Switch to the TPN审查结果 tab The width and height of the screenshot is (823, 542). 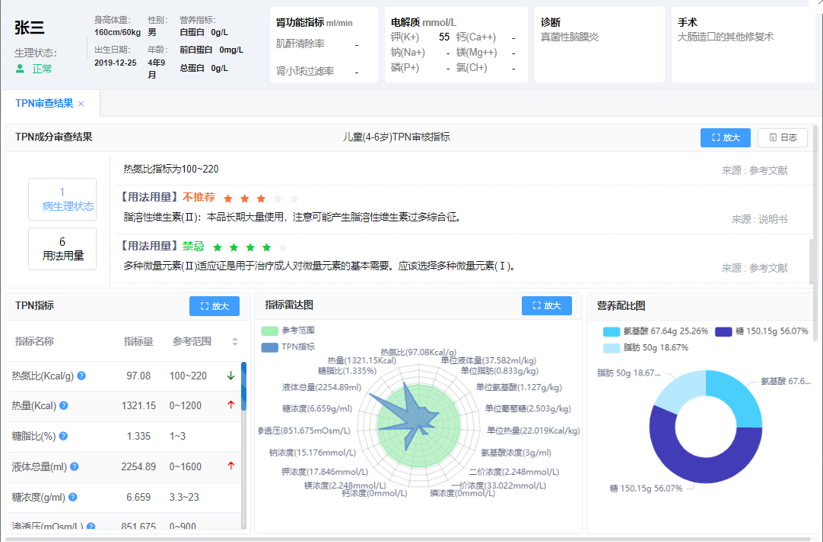[43, 104]
